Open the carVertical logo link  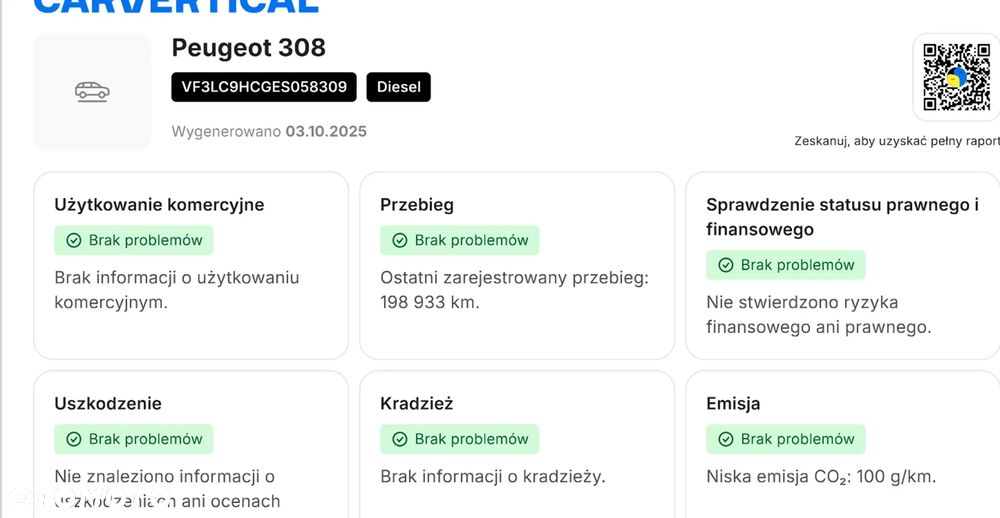click(176, 6)
